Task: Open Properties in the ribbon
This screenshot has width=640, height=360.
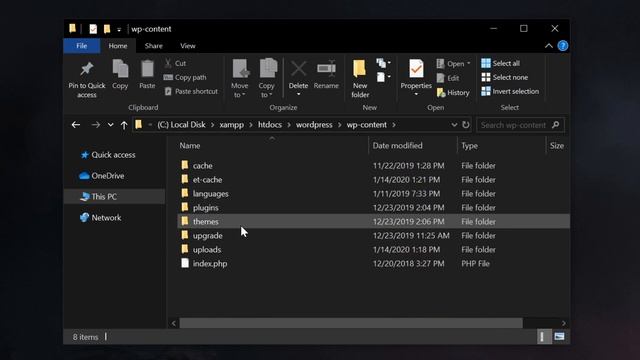Action: (416, 78)
